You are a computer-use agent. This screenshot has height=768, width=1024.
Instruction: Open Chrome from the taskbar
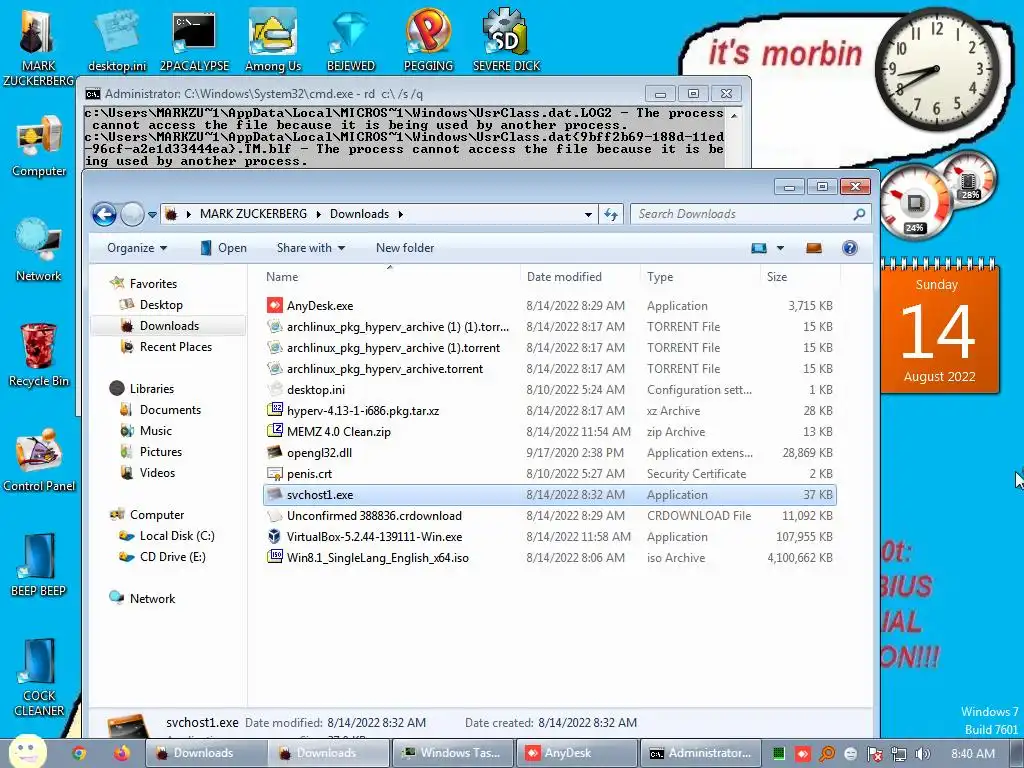tap(79, 753)
